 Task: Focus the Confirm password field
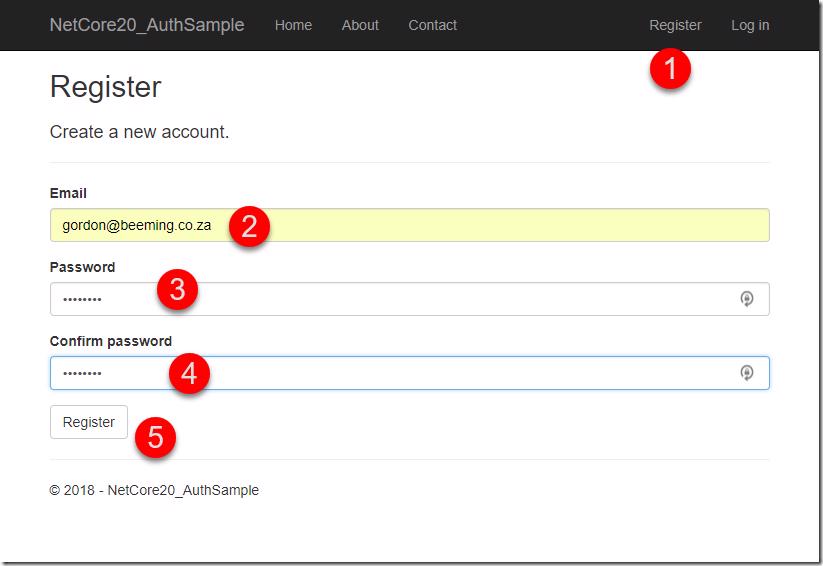click(x=410, y=373)
